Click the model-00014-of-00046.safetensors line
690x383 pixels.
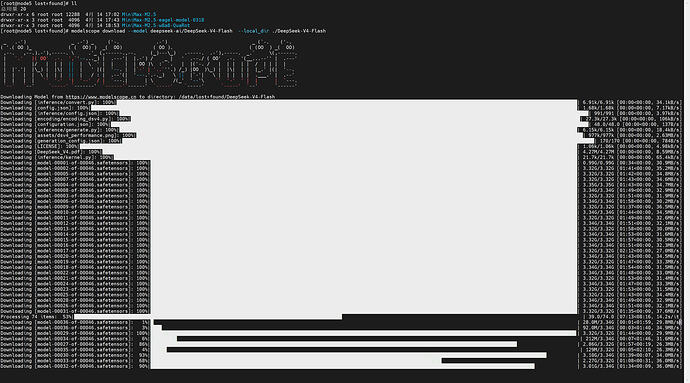point(340,234)
